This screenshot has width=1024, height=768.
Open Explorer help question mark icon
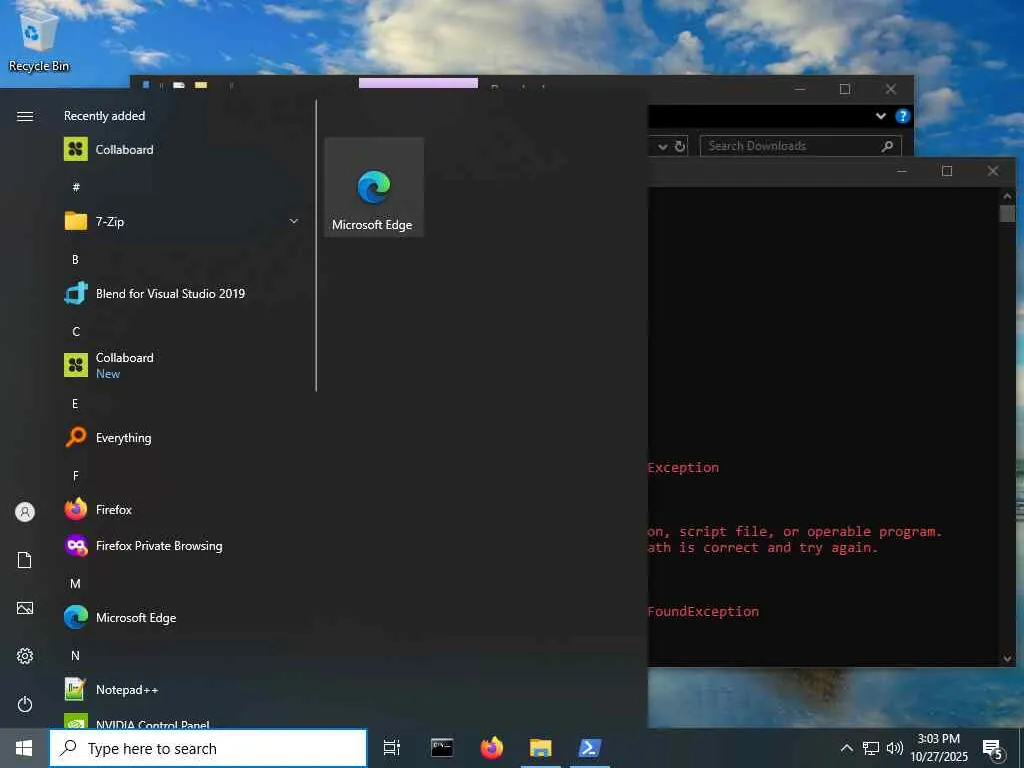[903, 116]
